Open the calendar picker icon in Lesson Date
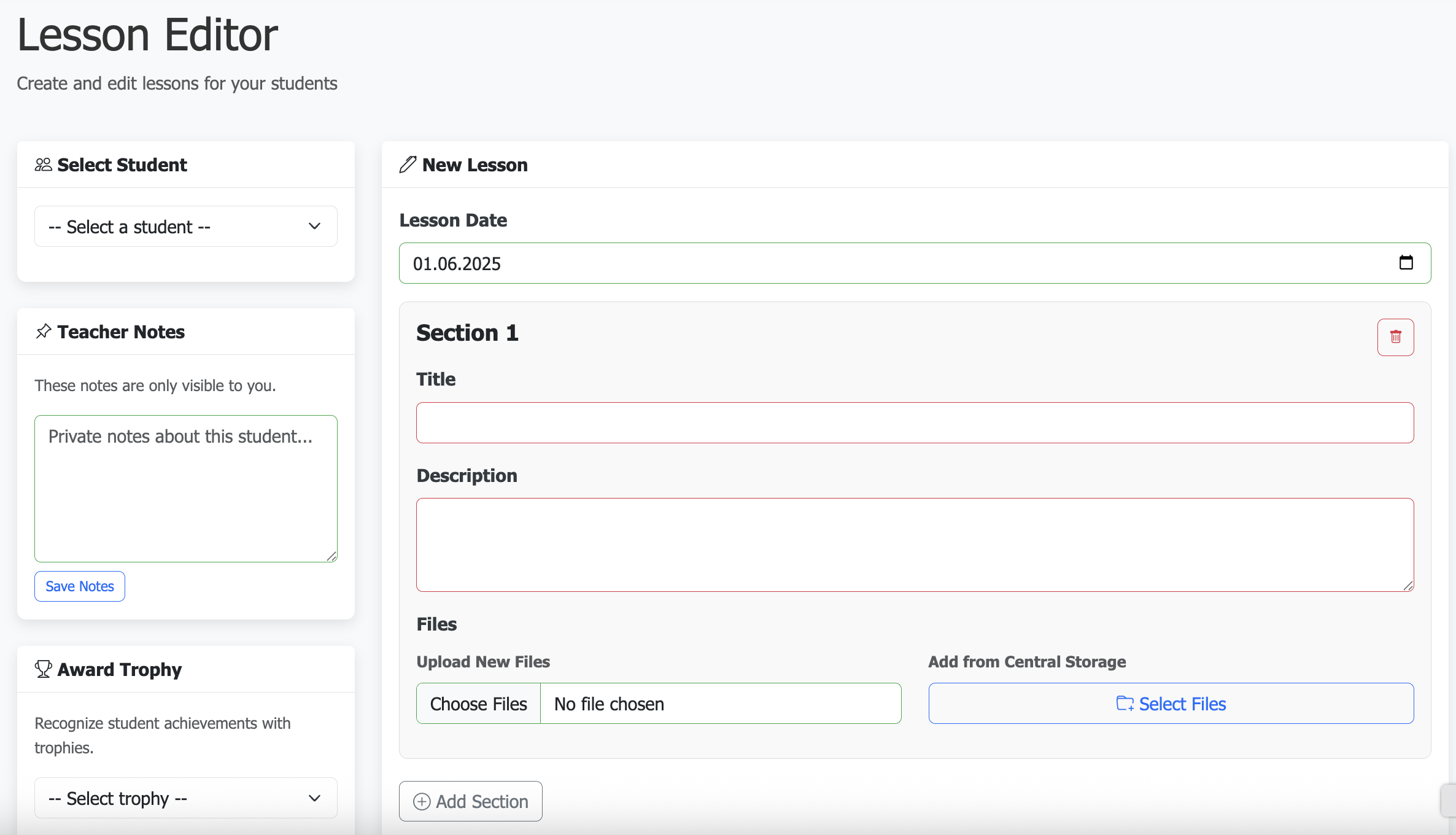This screenshot has width=1456, height=835. click(1406, 263)
